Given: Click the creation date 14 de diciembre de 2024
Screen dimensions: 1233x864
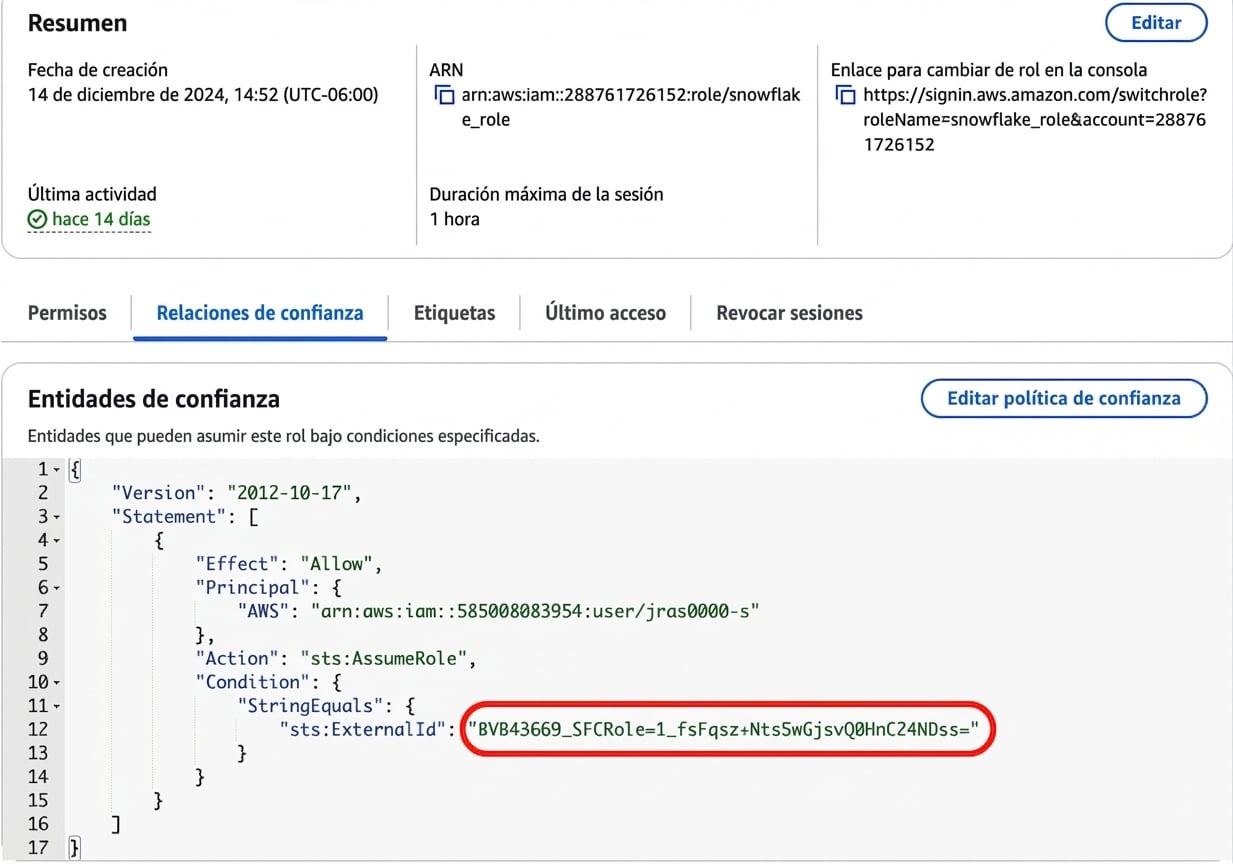Looking at the screenshot, I should pos(203,97).
